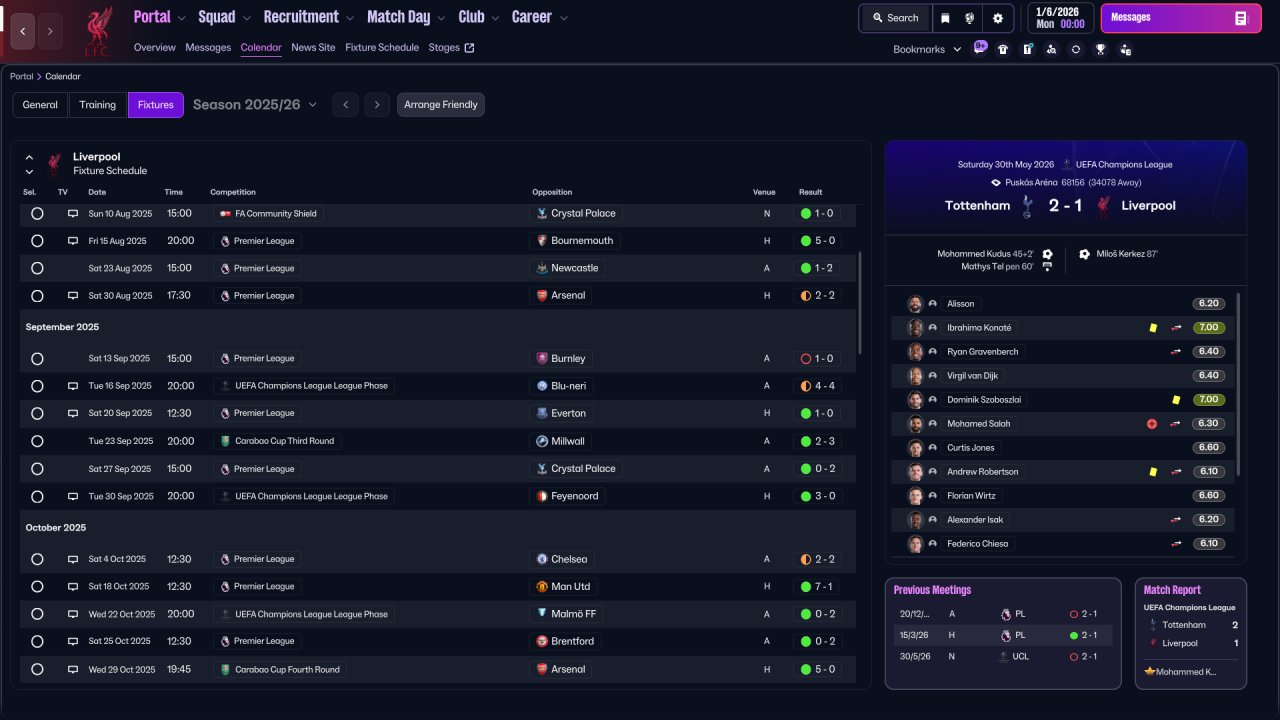Open the Season 2025/26 dropdown
The image size is (1280, 720).
tap(255, 104)
